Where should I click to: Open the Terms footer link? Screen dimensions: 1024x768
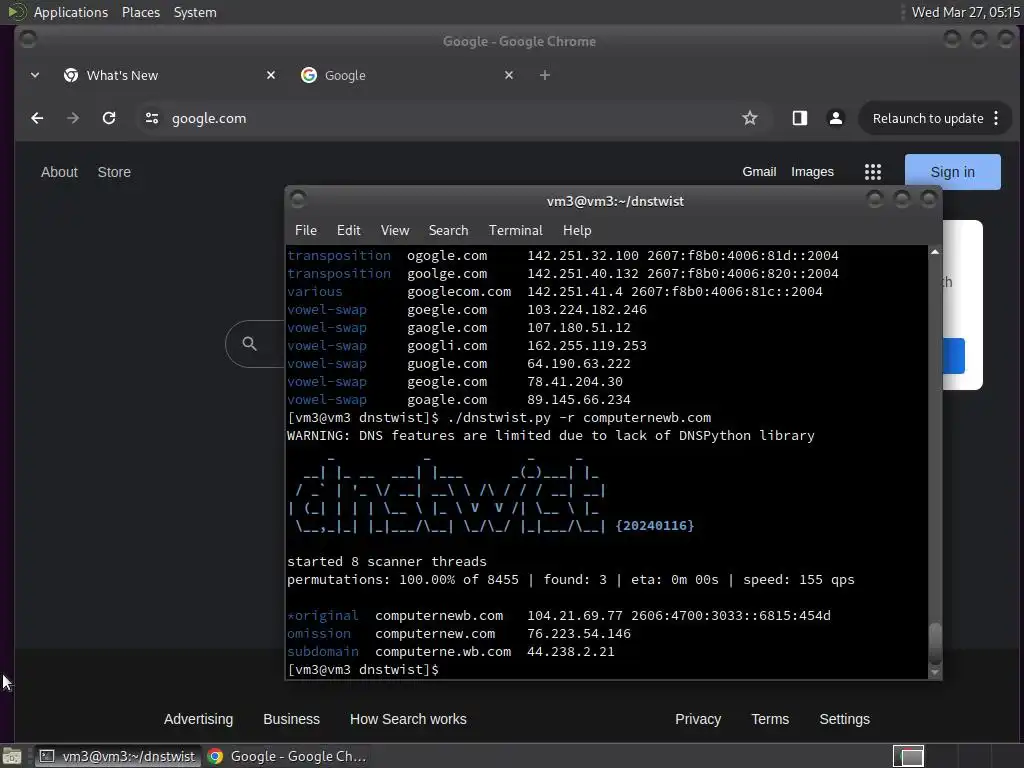[770, 719]
